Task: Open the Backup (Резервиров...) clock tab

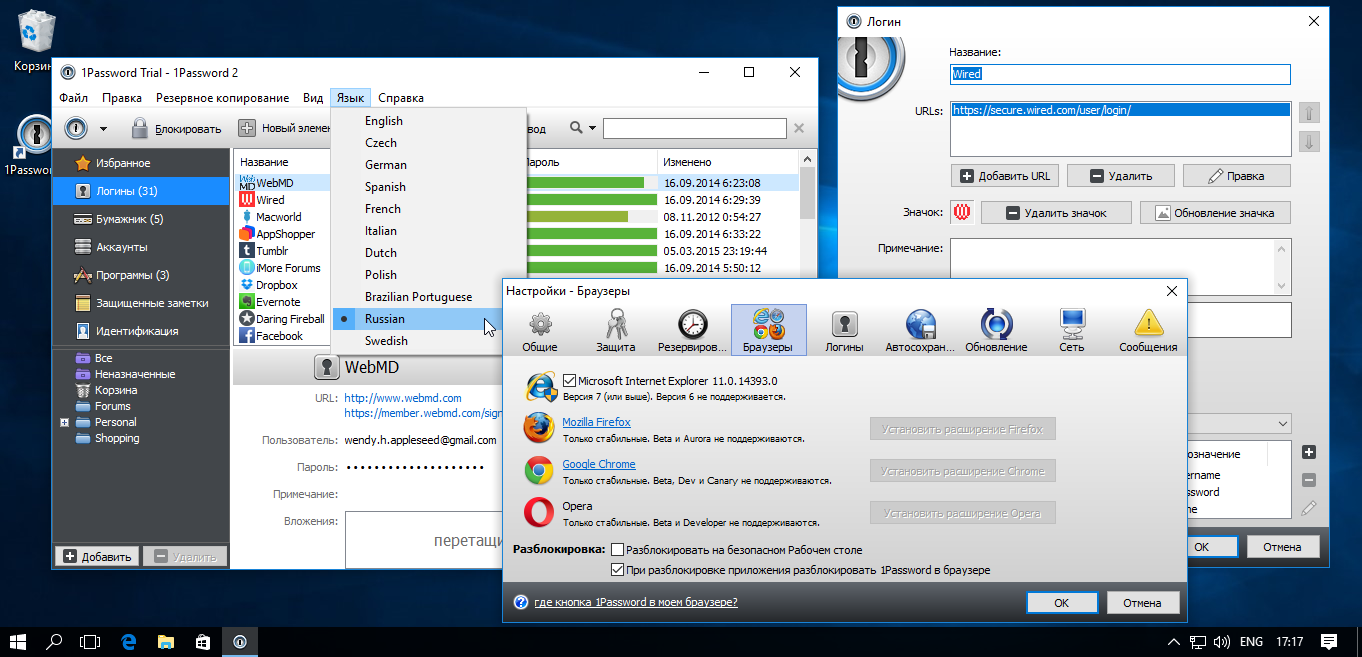Action: [692, 331]
